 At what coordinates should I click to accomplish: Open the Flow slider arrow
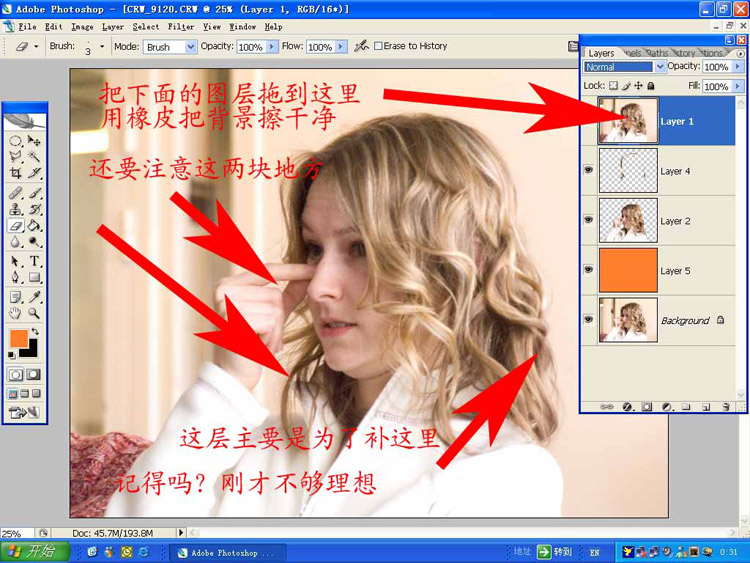[341, 46]
